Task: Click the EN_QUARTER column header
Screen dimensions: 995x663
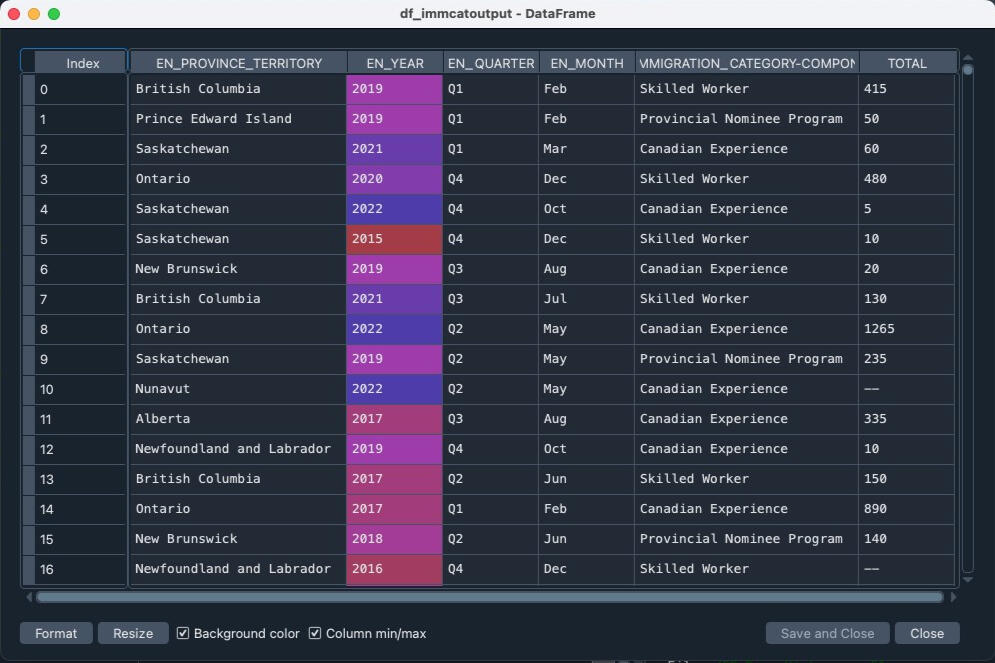Action: tap(491, 63)
